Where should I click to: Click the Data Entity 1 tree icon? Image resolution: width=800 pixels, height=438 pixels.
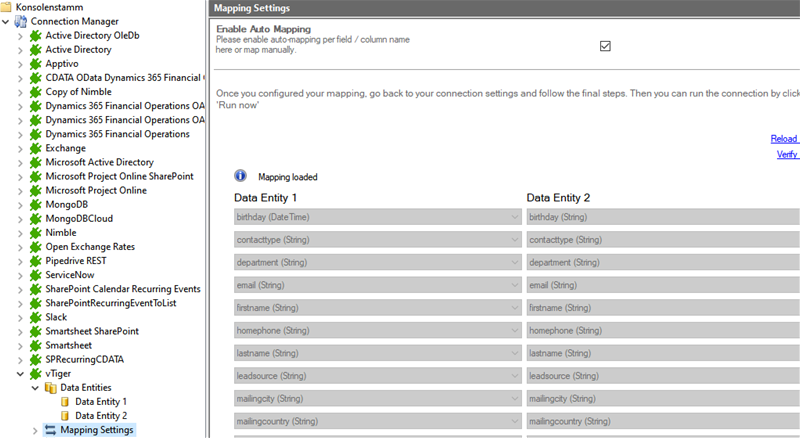pyautogui.click(x=65, y=401)
